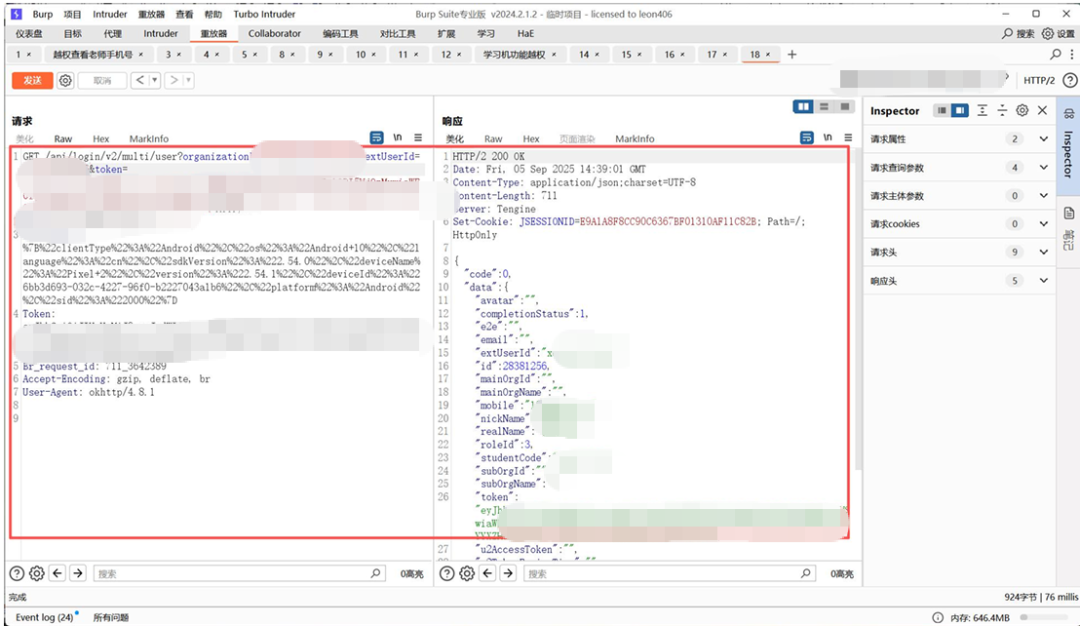Open Notes icon in right sidebar
The width and height of the screenshot is (1080, 626).
pyautogui.click(x=1068, y=213)
